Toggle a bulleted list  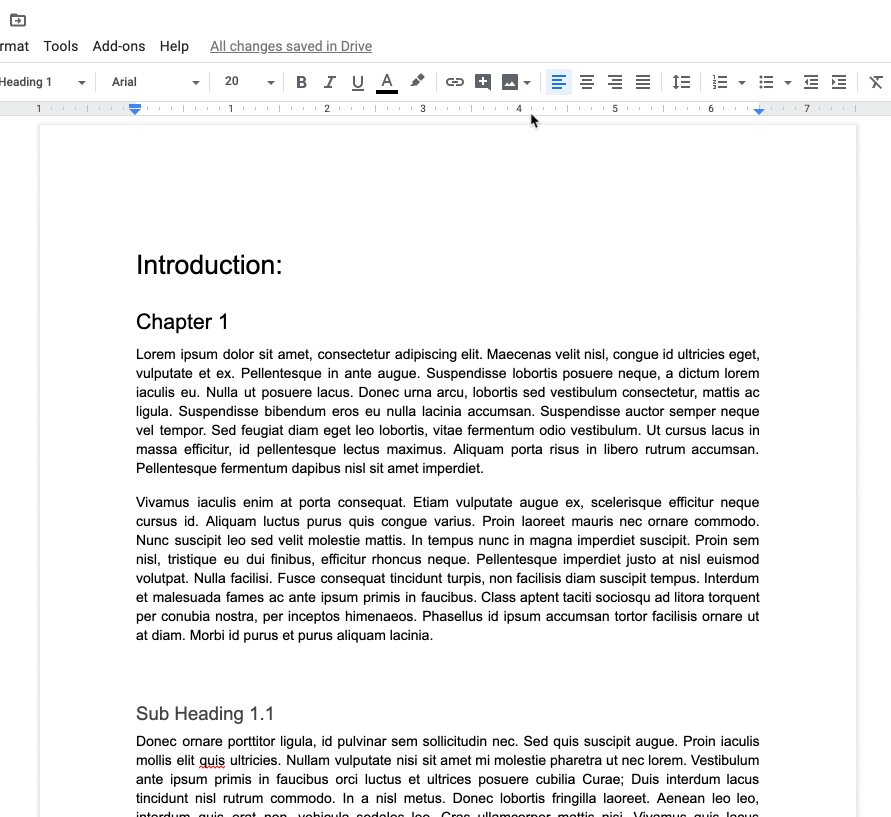click(766, 82)
